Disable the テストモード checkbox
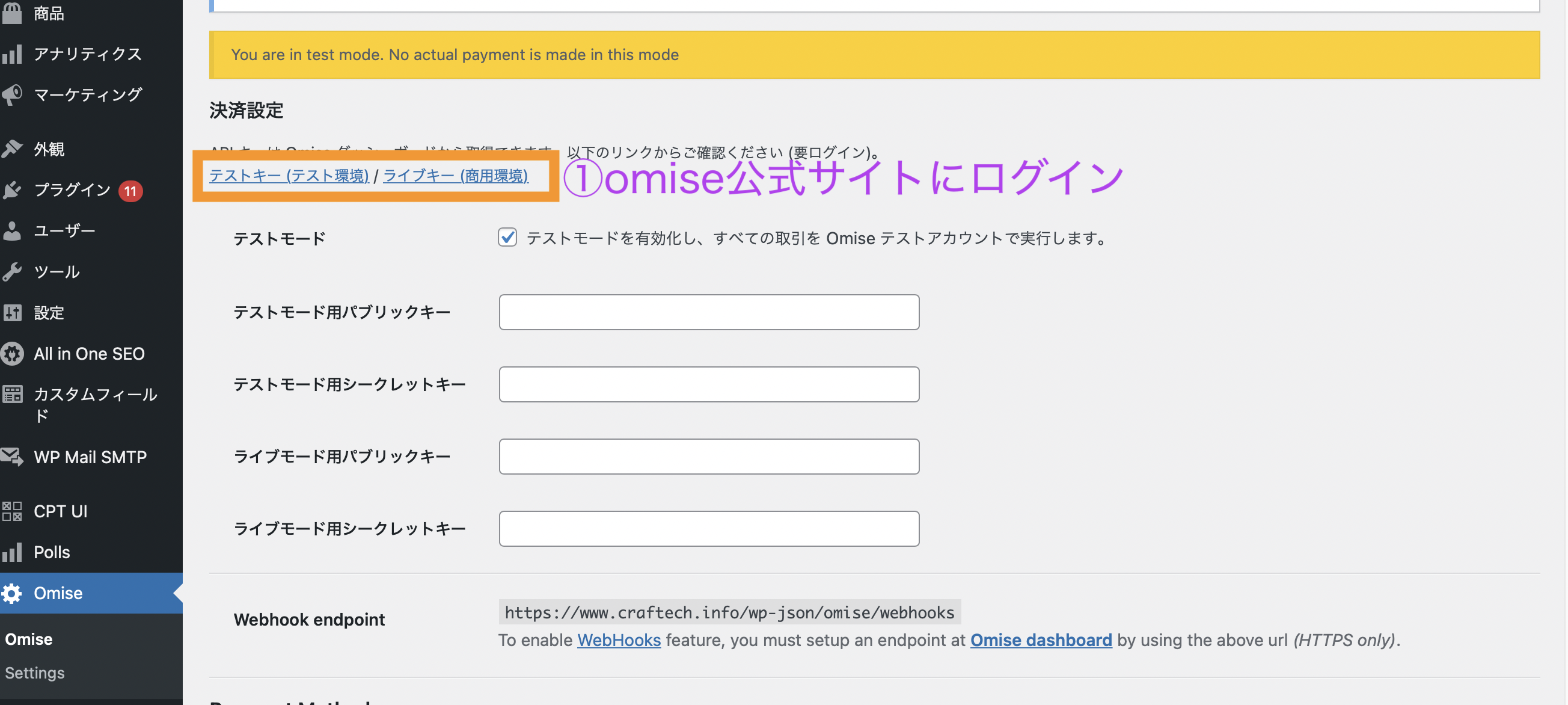 tap(507, 237)
